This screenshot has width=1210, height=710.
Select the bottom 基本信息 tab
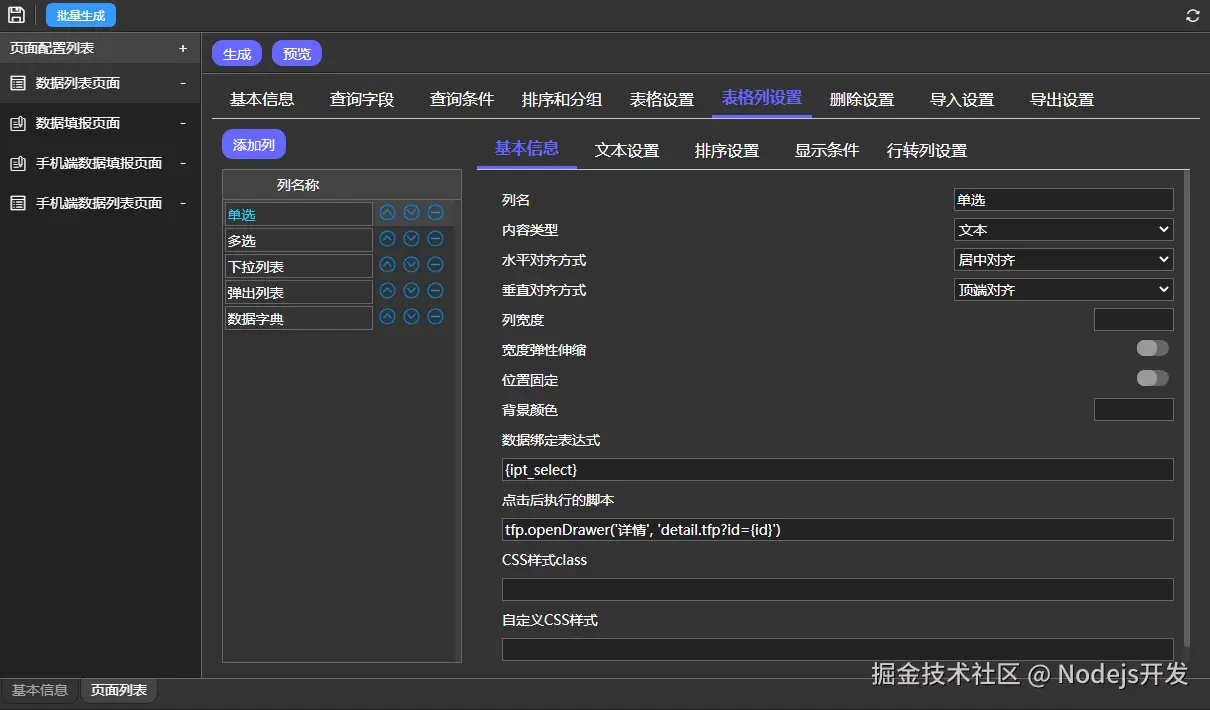(40, 690)
